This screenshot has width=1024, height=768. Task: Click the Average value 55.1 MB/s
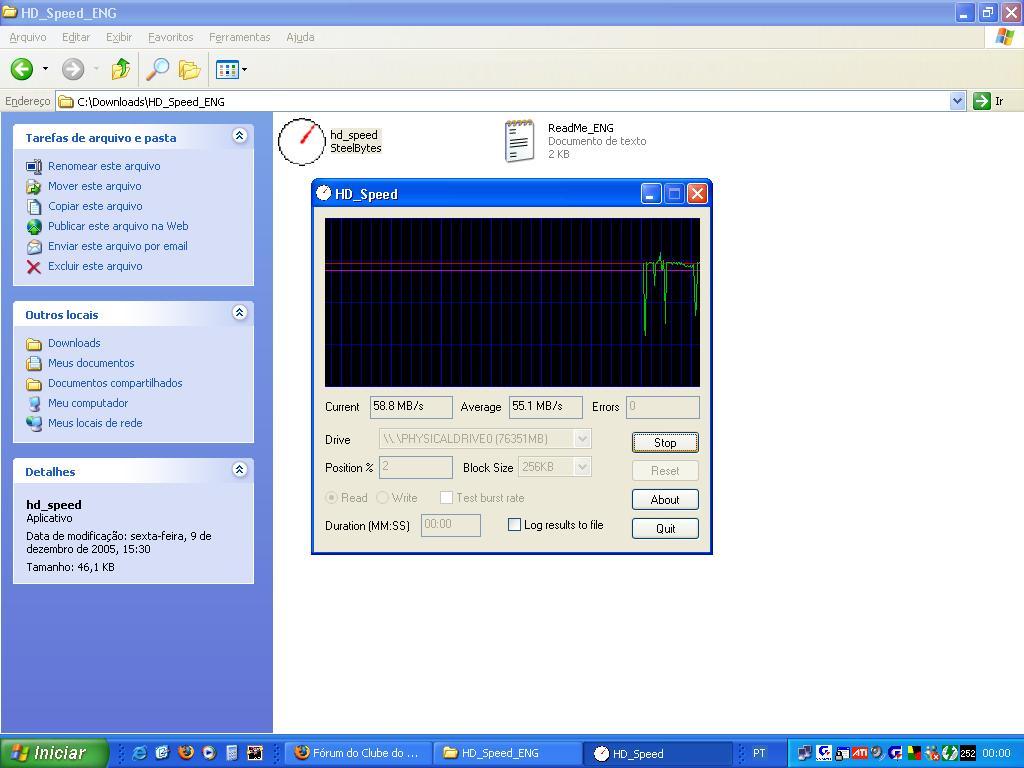(x=546, y=407)
